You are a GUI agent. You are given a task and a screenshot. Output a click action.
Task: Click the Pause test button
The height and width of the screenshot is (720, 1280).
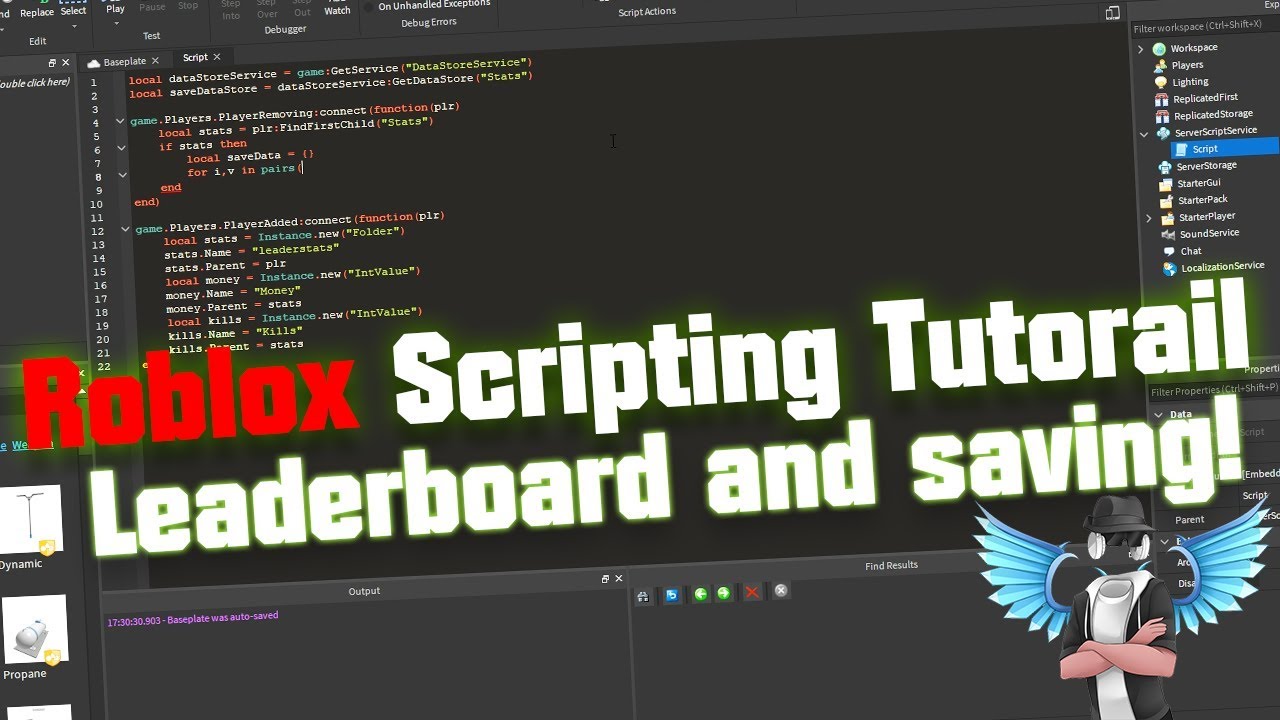pyautogui.click(x=152, y=7)
